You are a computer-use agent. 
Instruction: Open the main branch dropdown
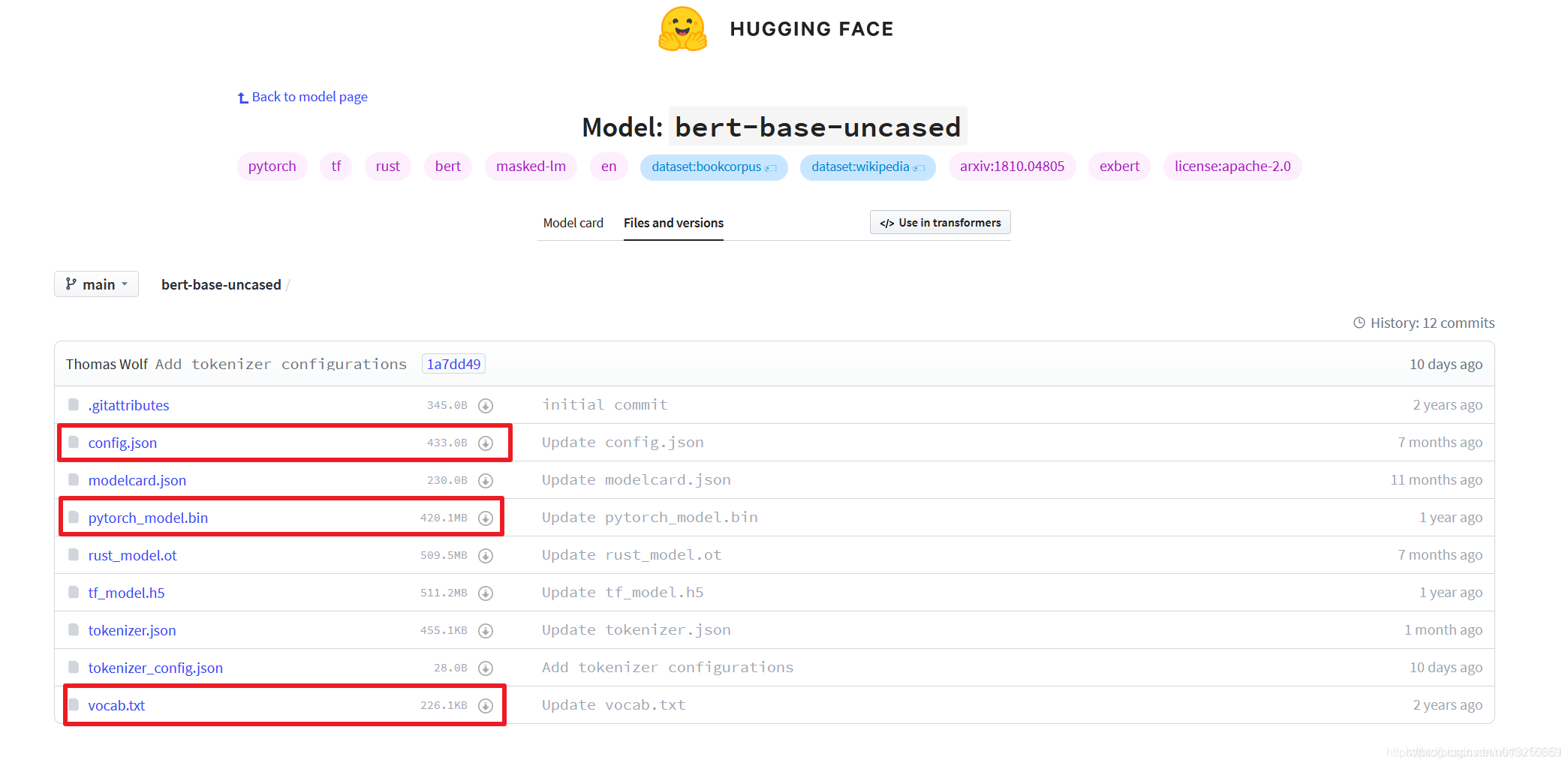point(96,284)
